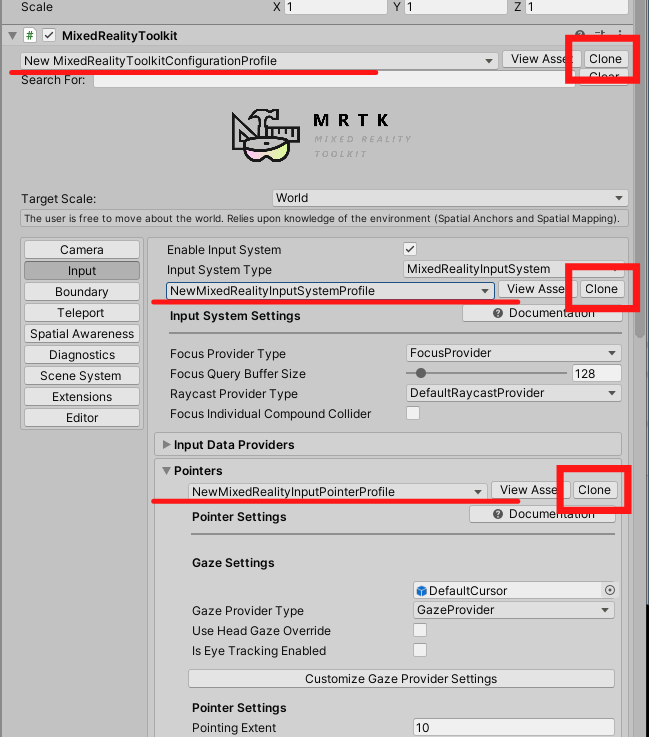
Task: Clone the NewMixedRealityInputPointerProfile
Action: click(x=594, y=490)
